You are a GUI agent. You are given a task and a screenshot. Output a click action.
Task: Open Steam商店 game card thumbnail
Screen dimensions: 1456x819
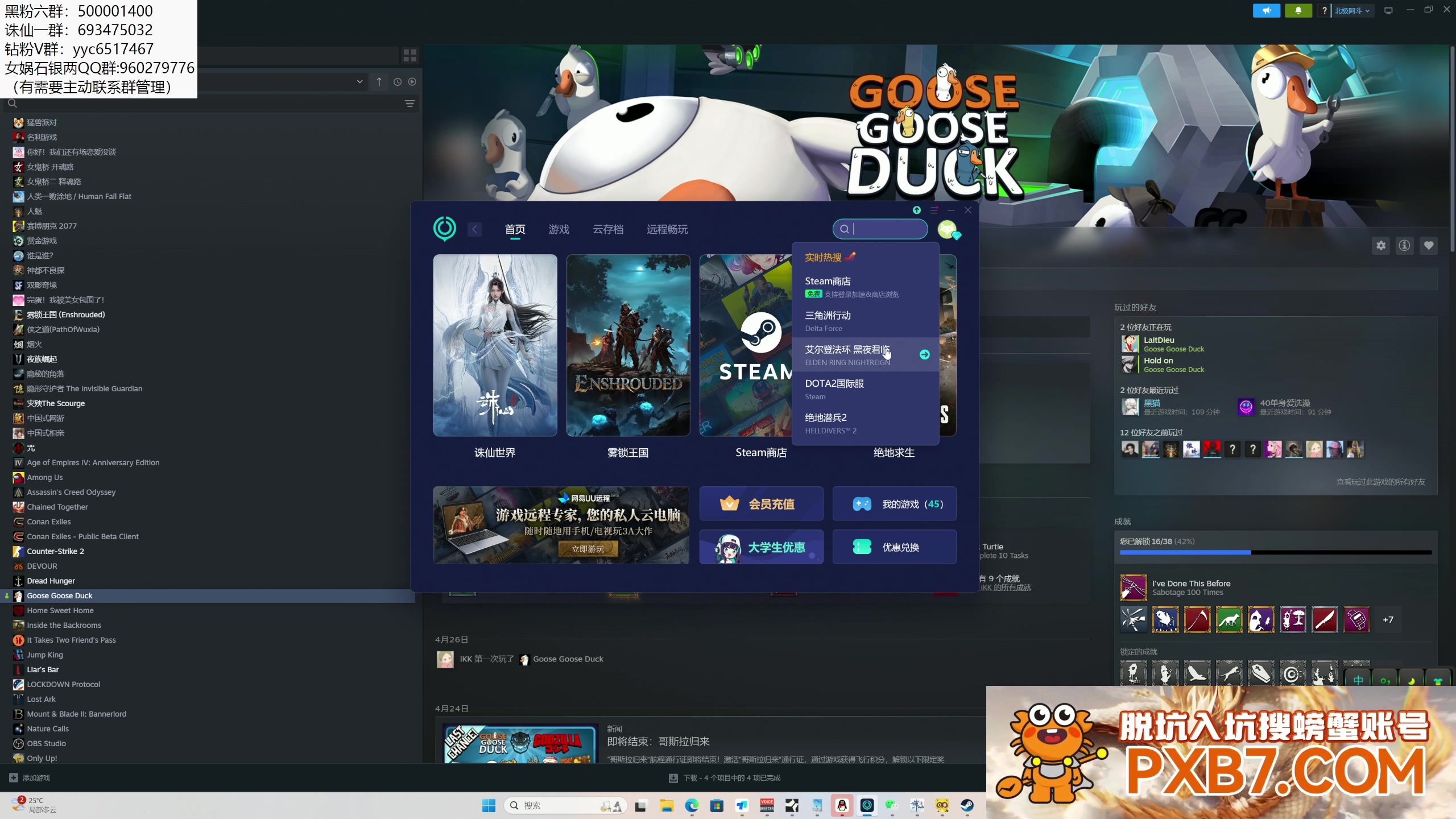point(745,345)
